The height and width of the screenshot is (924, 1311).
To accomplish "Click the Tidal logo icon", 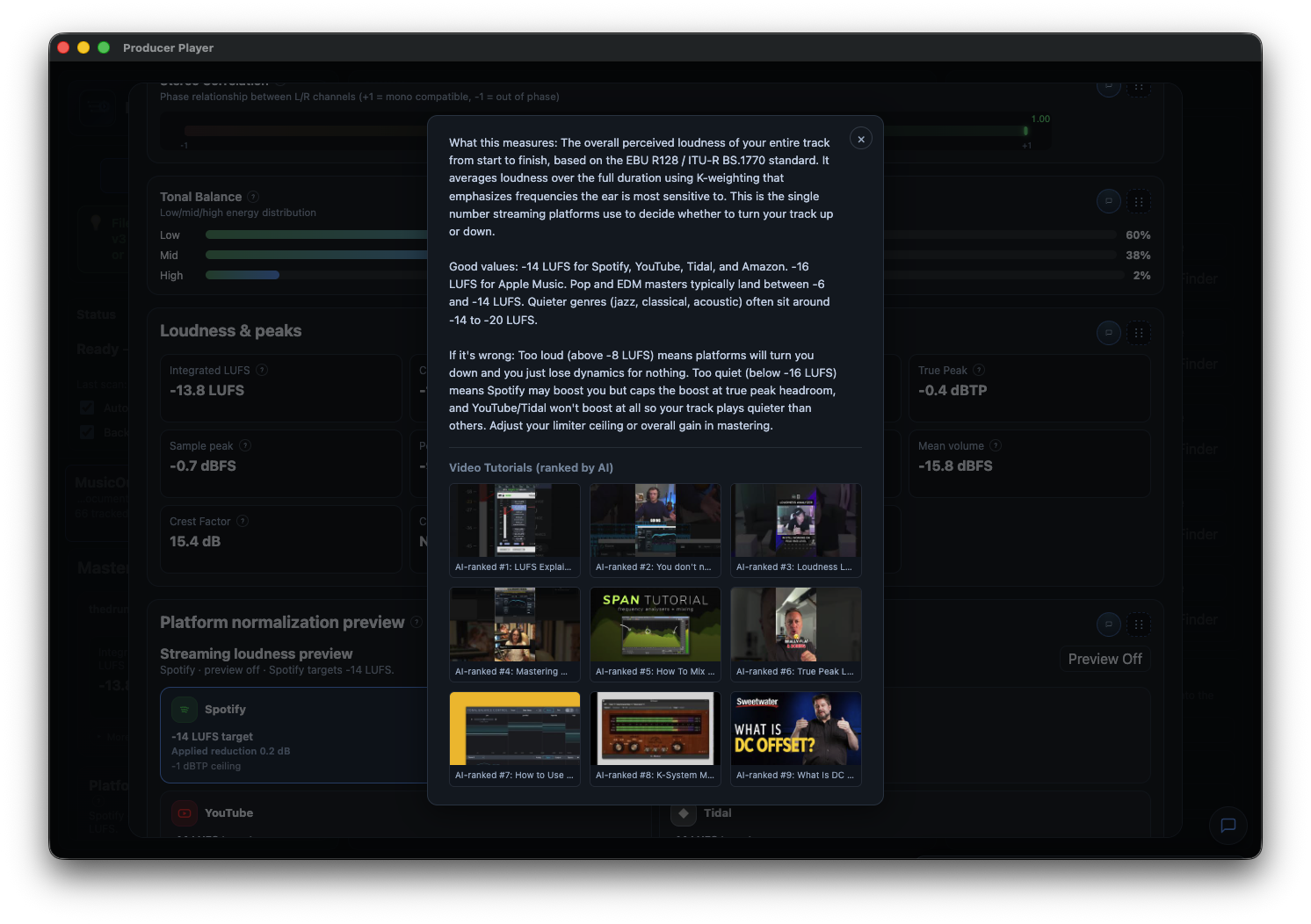I will (x=684, y=813).
